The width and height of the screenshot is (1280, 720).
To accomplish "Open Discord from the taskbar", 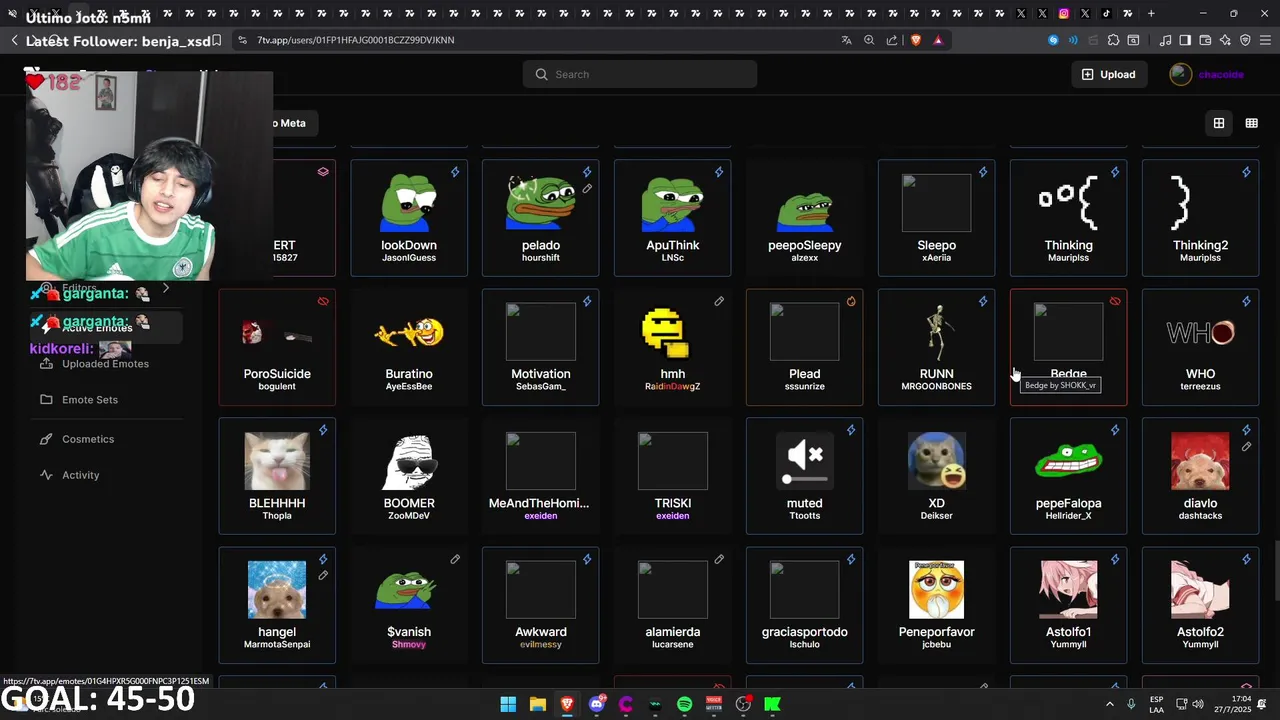I will [597, 704].
